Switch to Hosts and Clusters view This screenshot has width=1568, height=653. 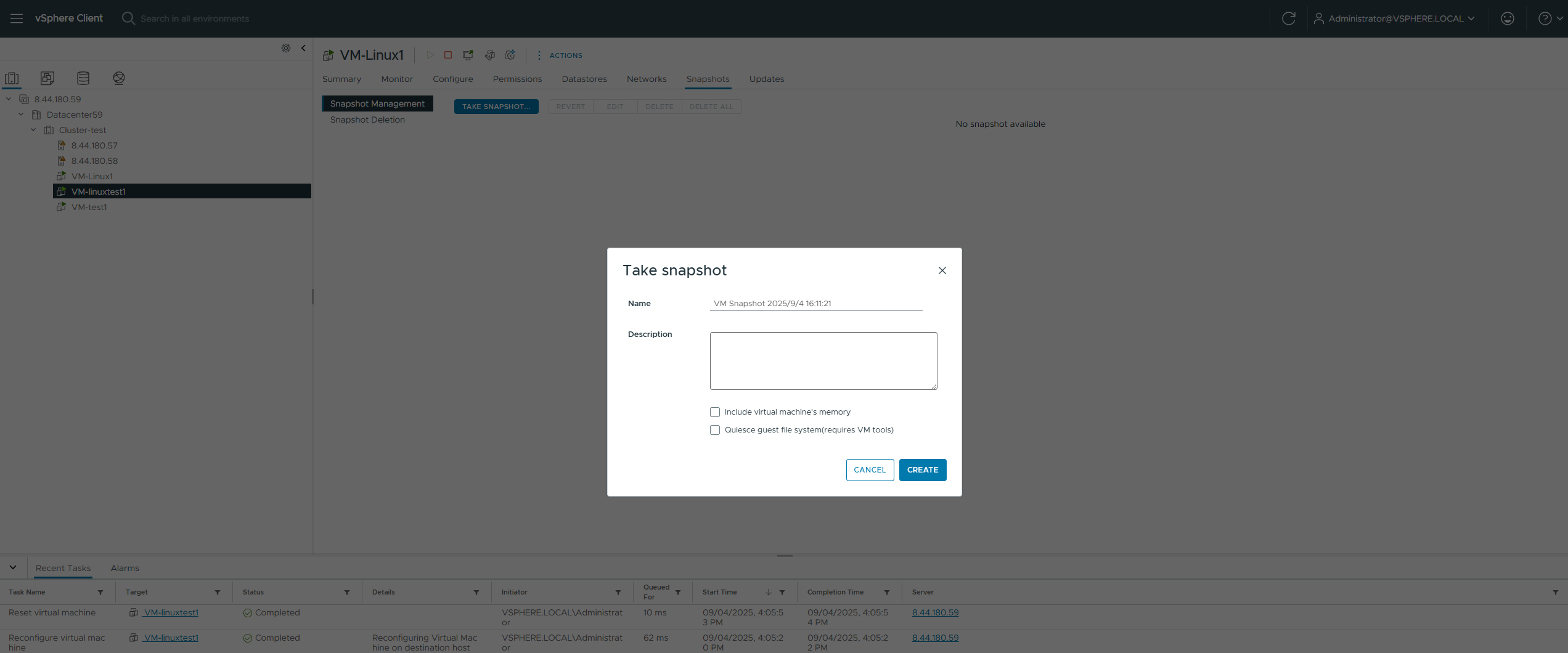[12, 78]
